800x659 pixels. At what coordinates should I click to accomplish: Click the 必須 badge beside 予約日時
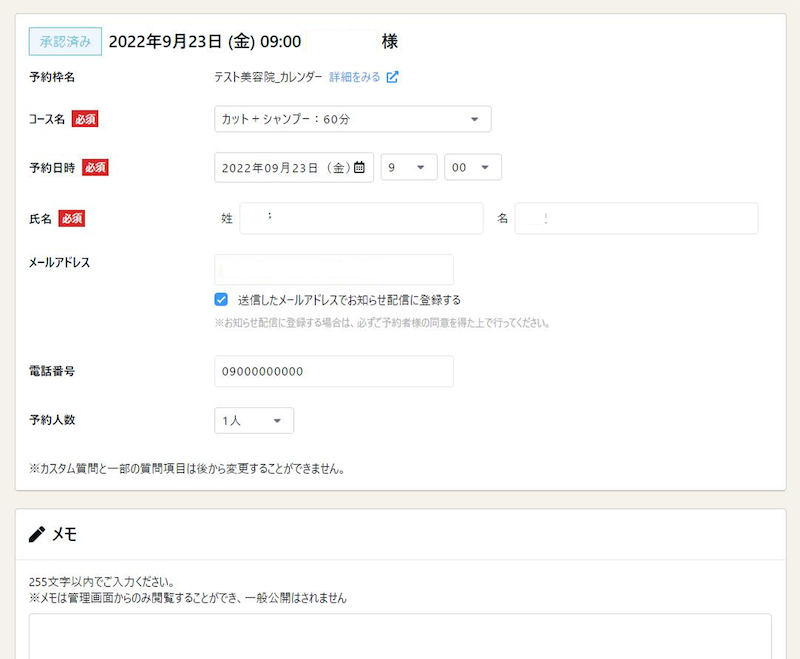tap(95, 168)
